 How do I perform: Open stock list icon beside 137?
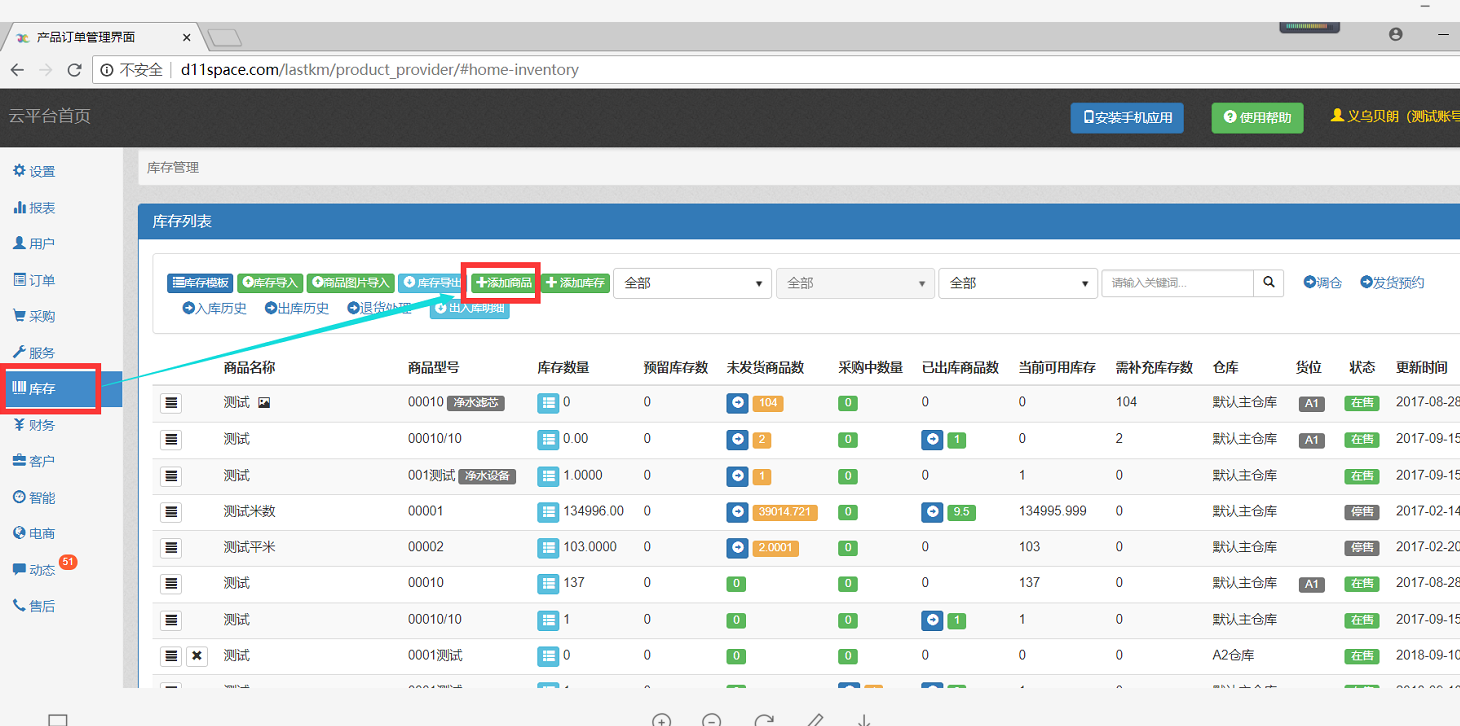point(548,583)
